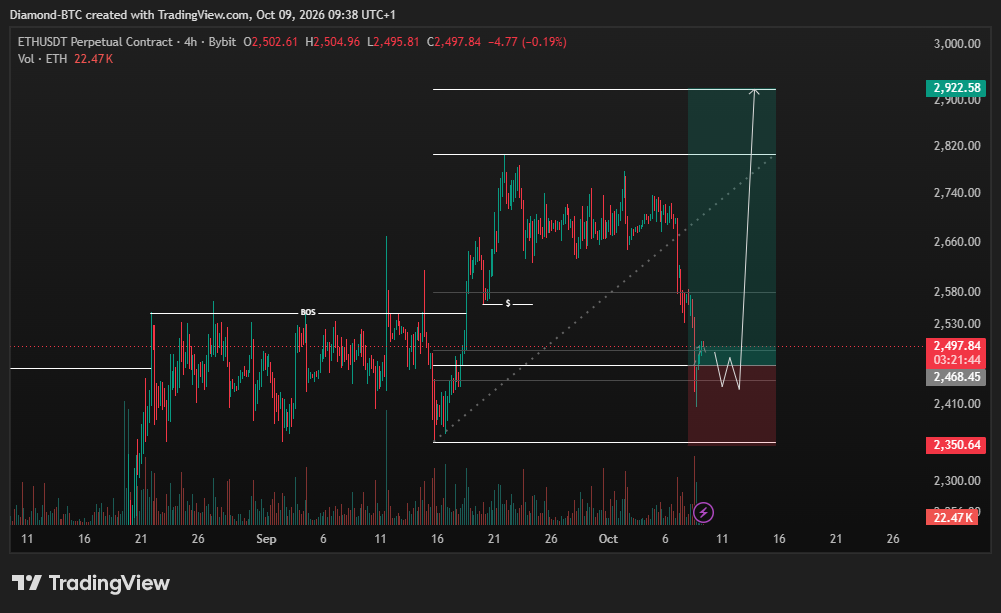The image size is (1001, 613).
Task: Click the high price value H2,504.96
Action: (x=333, y=42)
